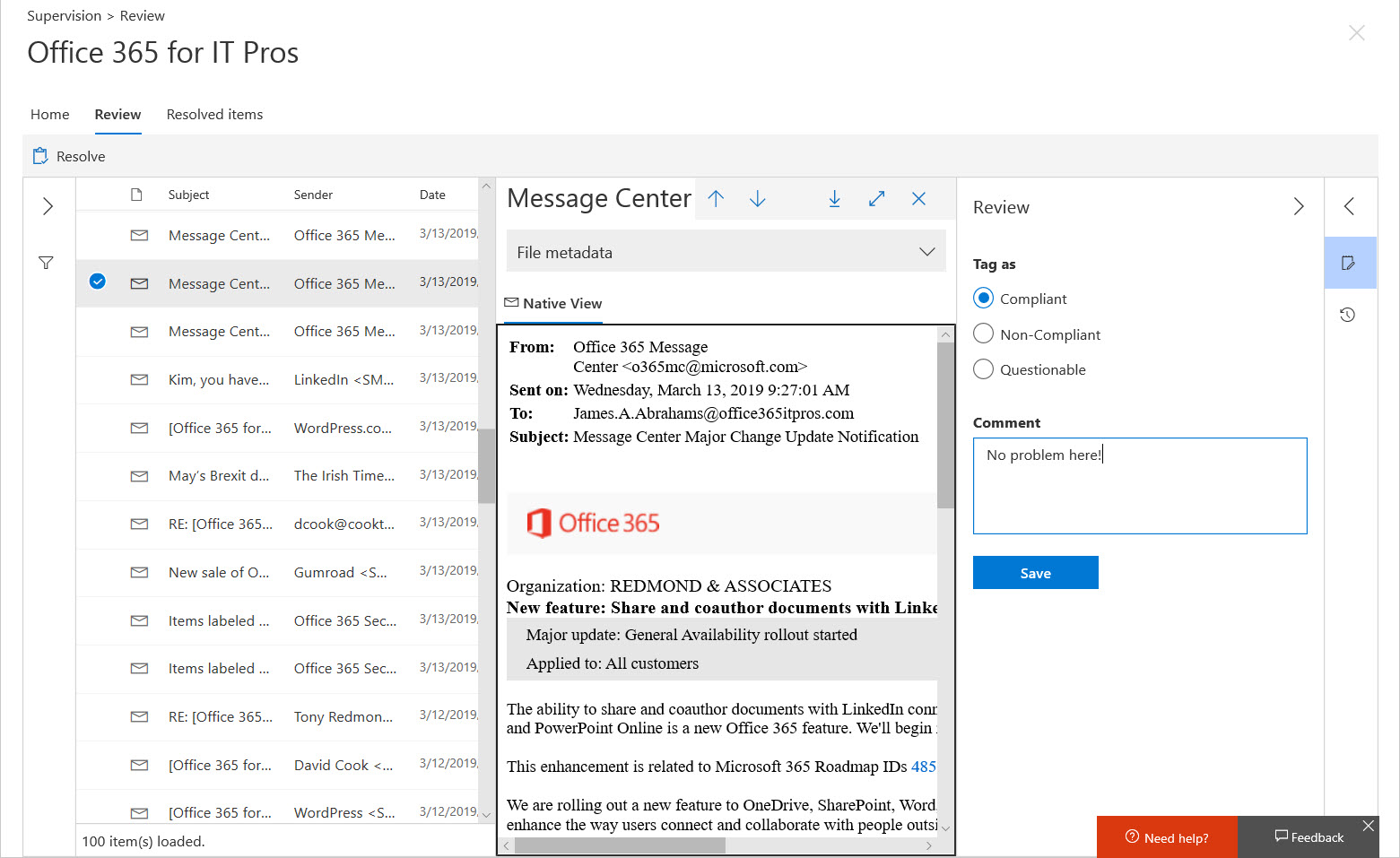Click envelope icon of Tony Redmond row

coord(139,716)
